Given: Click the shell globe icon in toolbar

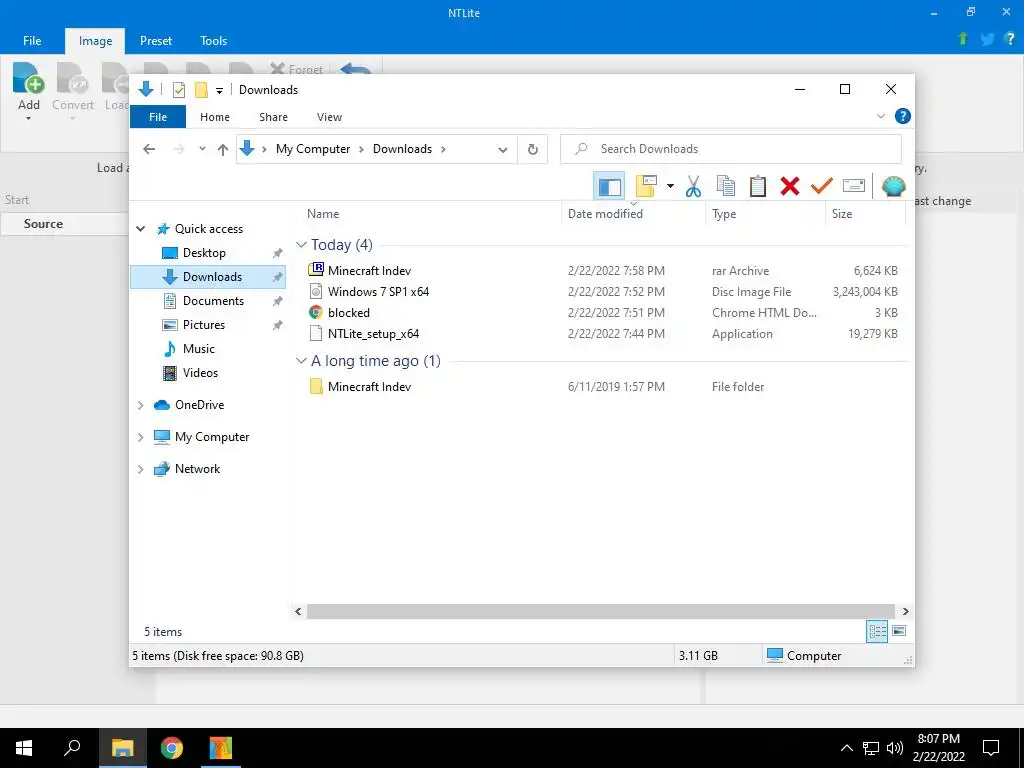Looking at the screenshot, I should coord(893,186).
